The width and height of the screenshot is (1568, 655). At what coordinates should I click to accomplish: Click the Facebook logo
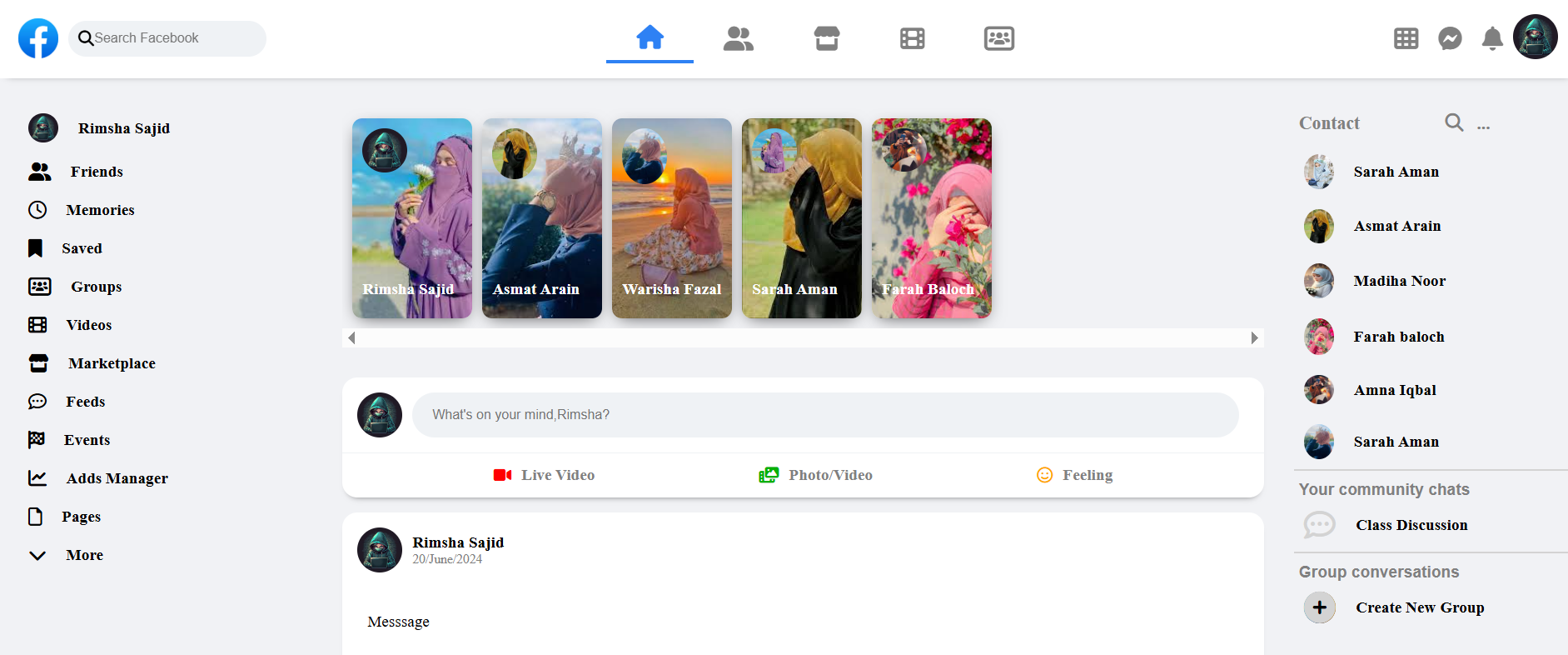tap(38, 38)
